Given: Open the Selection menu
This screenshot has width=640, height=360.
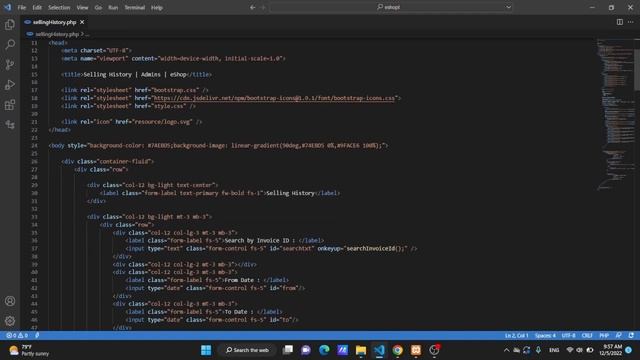Looking at the screenshot, I should pyautogui.click(x=59, y=7).
